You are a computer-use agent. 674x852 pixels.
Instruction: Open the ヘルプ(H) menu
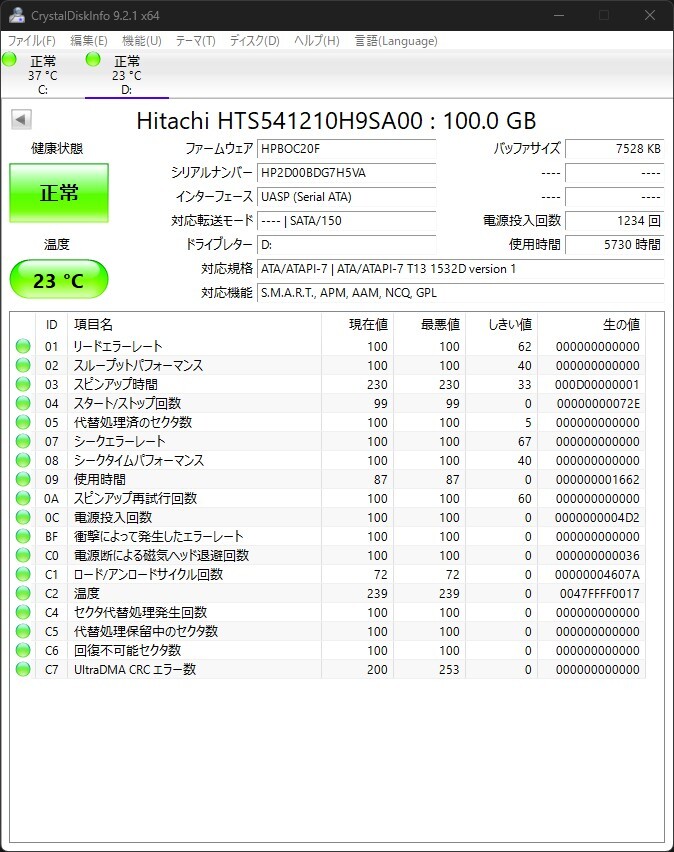316,41
